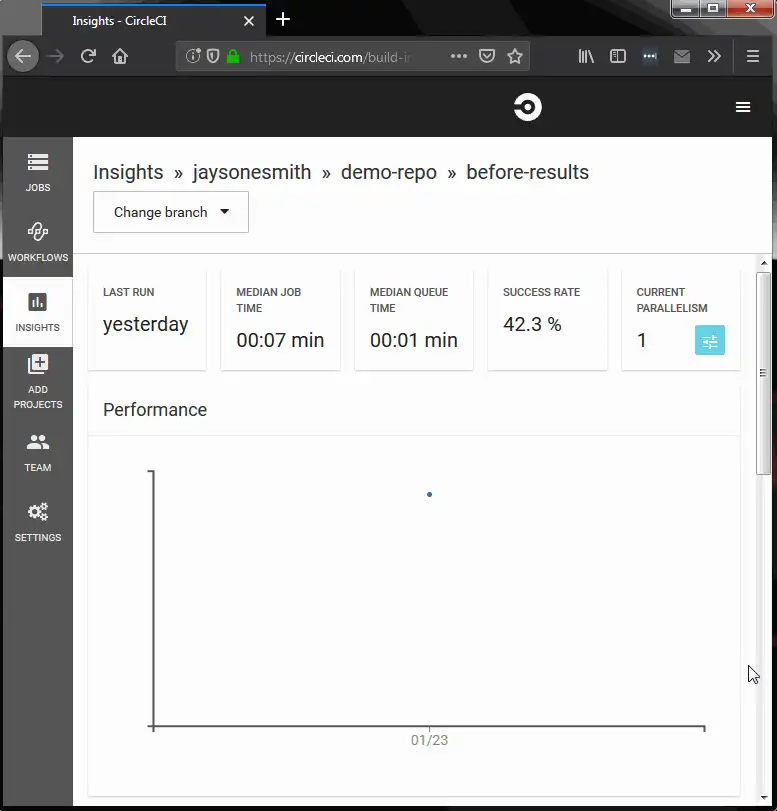Click the scrollbar up arrow
Viewport: 777px width, 811px height.
click(764, 263)
